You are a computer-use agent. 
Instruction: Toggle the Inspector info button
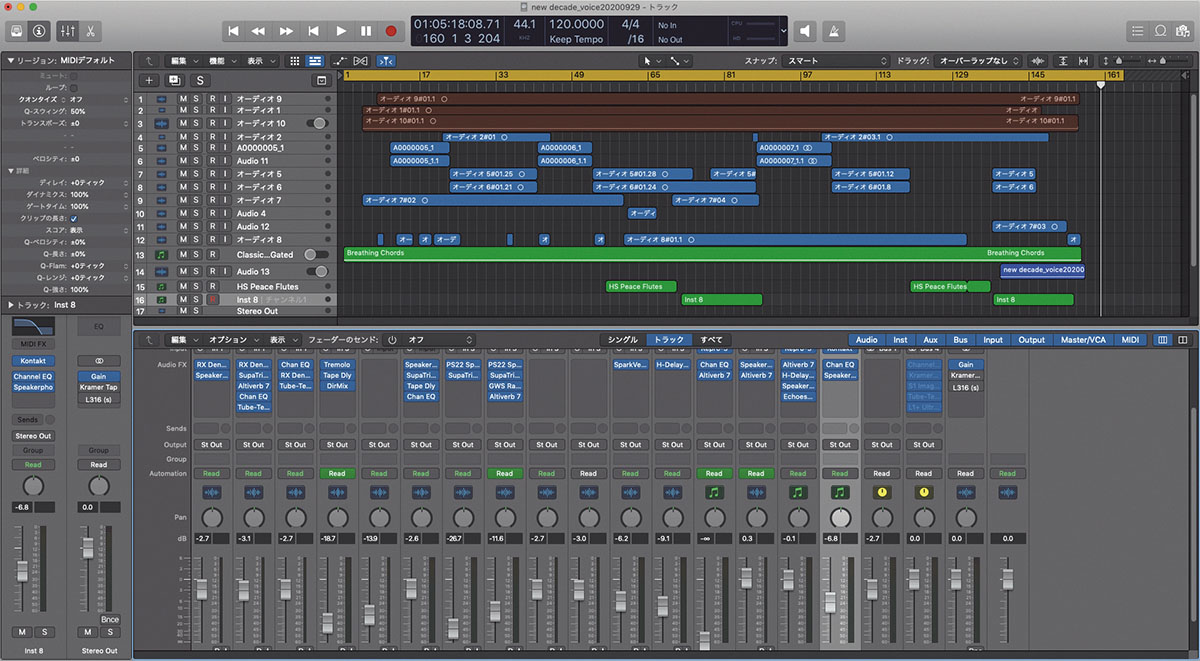point(39,31)
